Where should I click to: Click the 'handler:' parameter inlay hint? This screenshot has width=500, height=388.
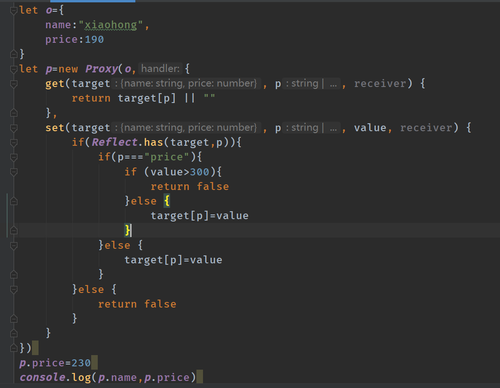[160, 69]
